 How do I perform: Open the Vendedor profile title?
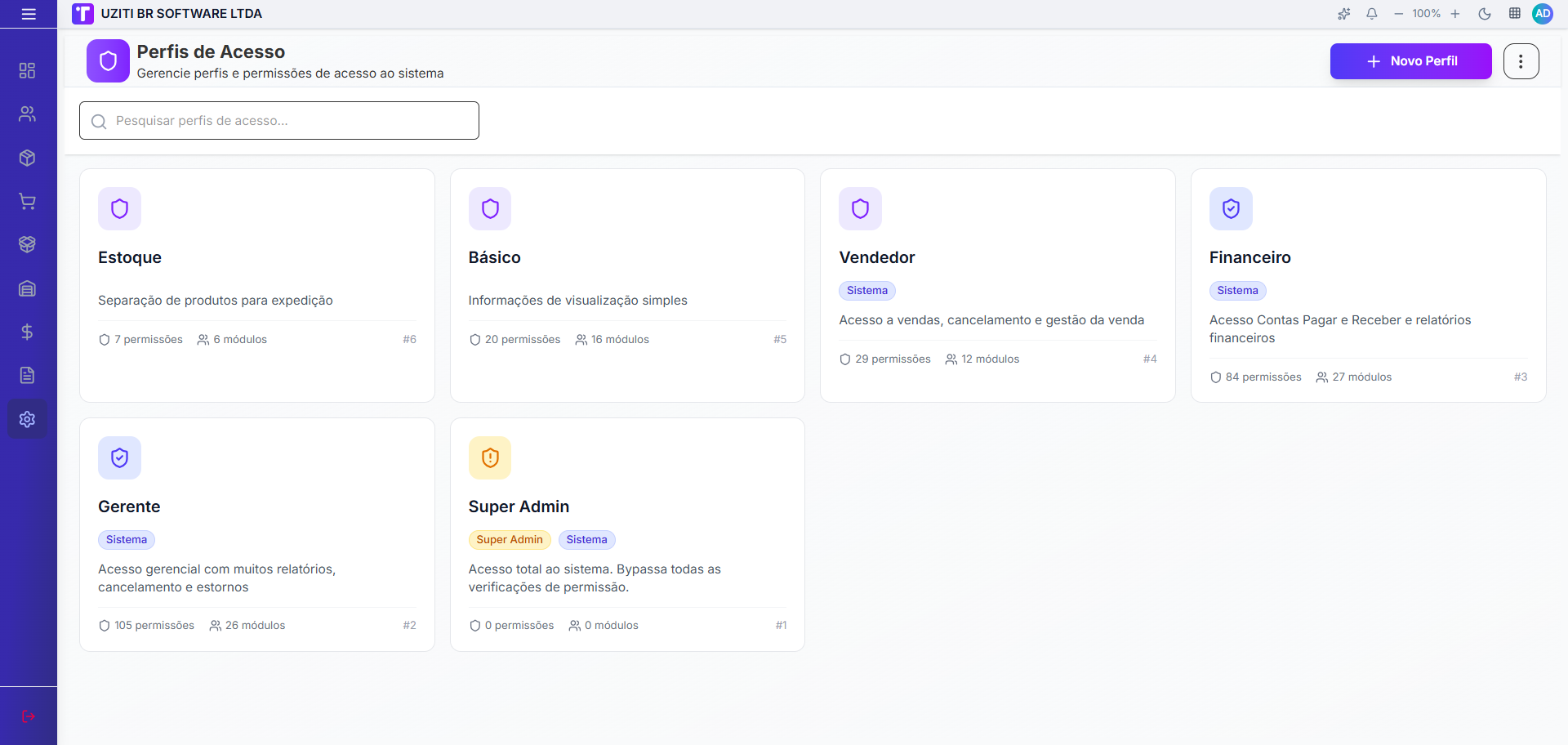click(877, 258)
